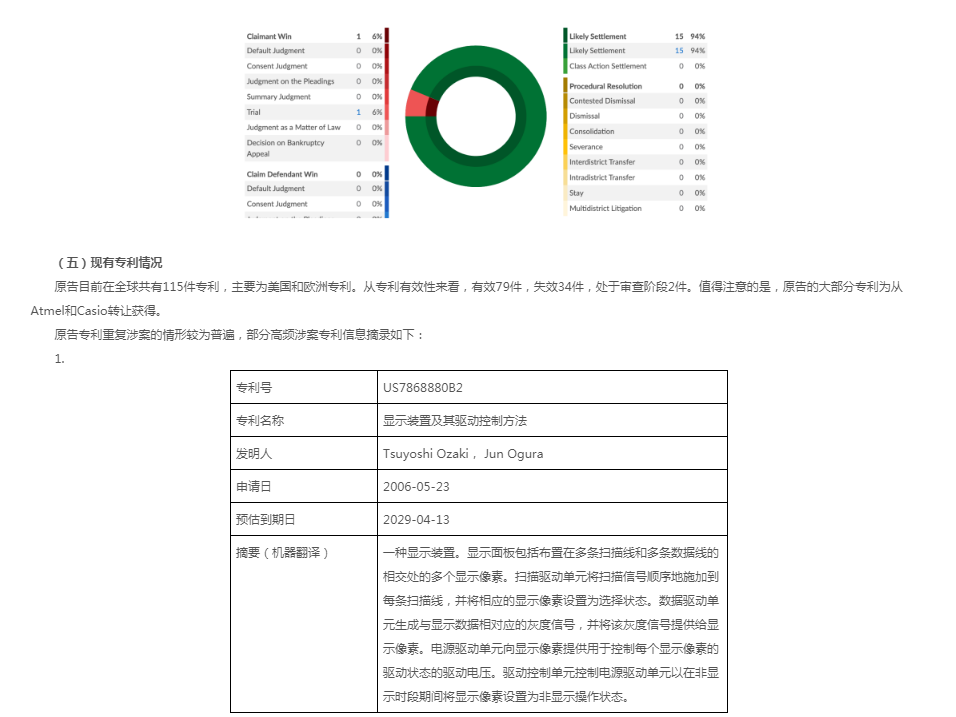Click the Class Action Settlement row

(x=607, y=66)
